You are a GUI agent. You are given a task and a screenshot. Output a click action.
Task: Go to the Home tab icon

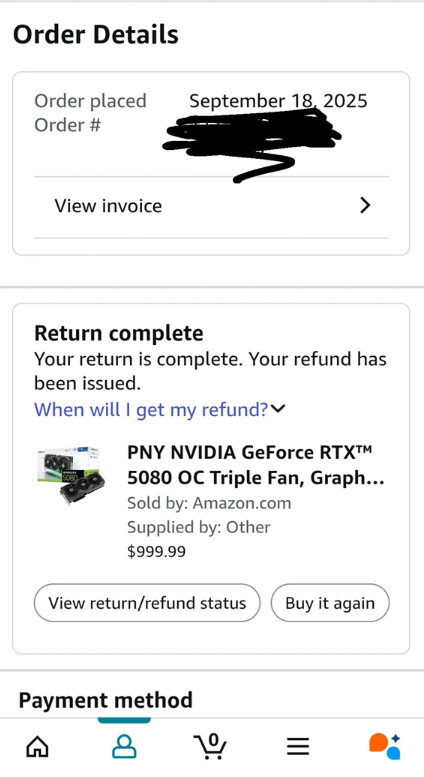38,747
